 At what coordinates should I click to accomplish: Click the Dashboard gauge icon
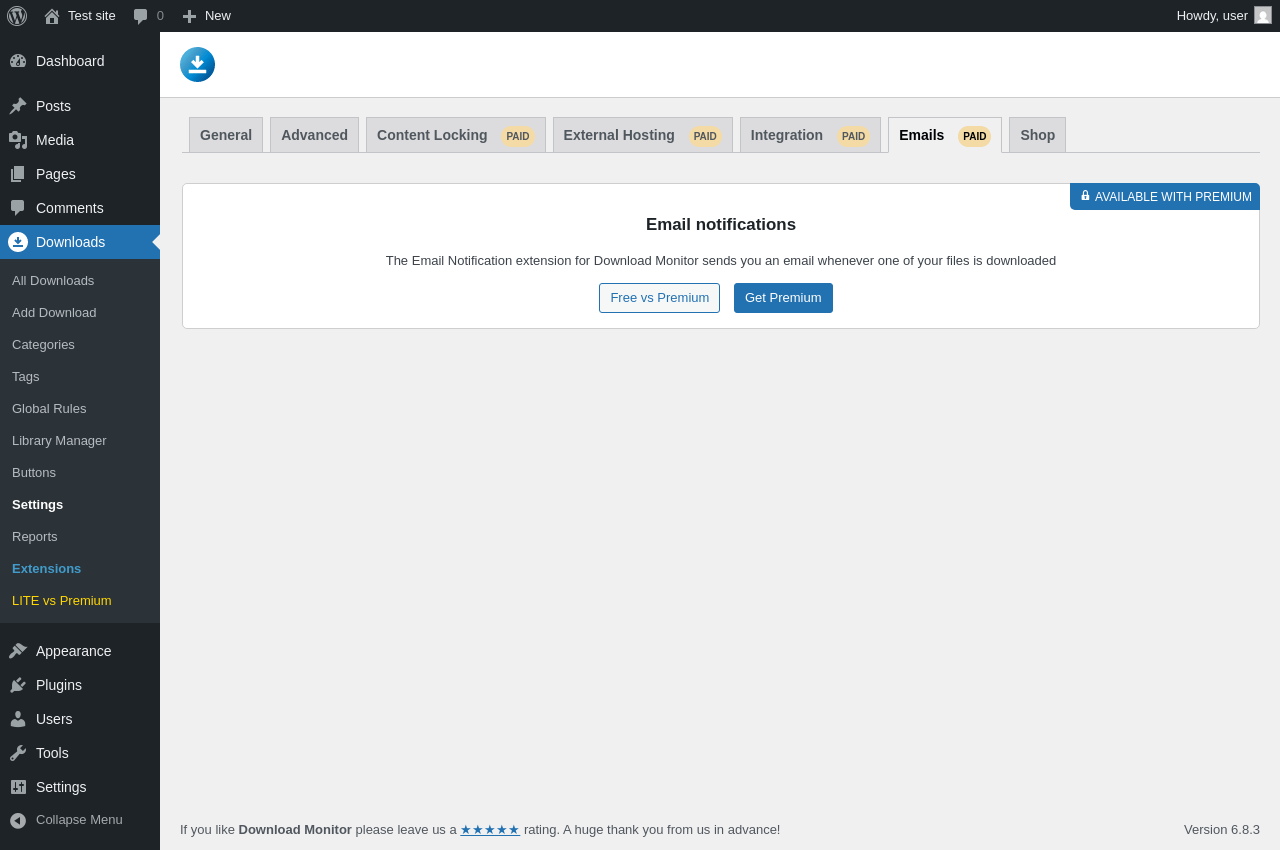18,61
